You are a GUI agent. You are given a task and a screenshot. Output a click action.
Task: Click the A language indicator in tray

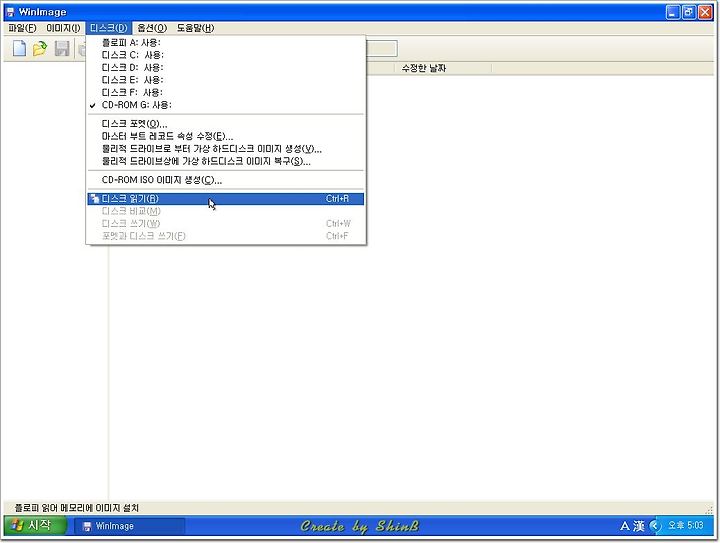[624, 526]
